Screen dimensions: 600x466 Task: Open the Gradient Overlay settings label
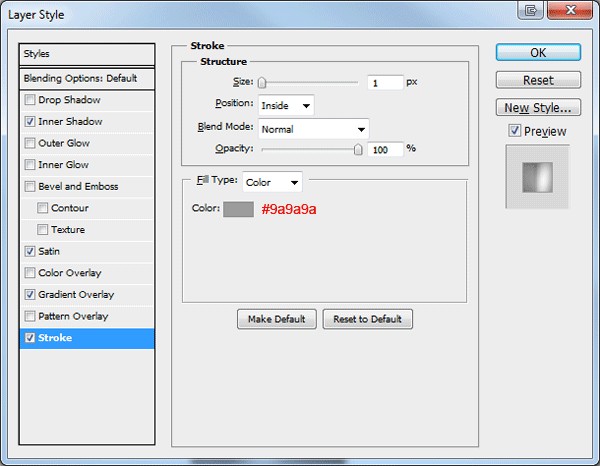(76, 295)
